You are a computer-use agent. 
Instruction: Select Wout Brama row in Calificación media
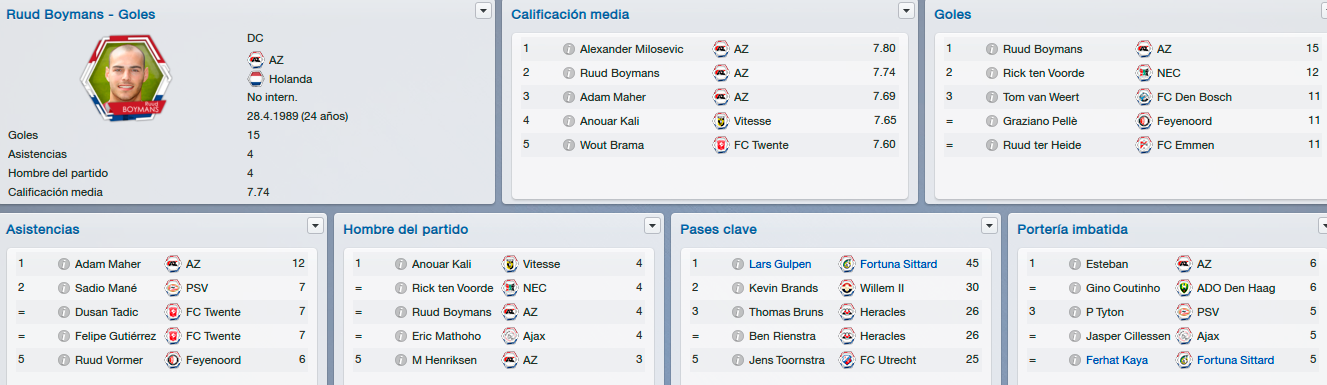709,145
